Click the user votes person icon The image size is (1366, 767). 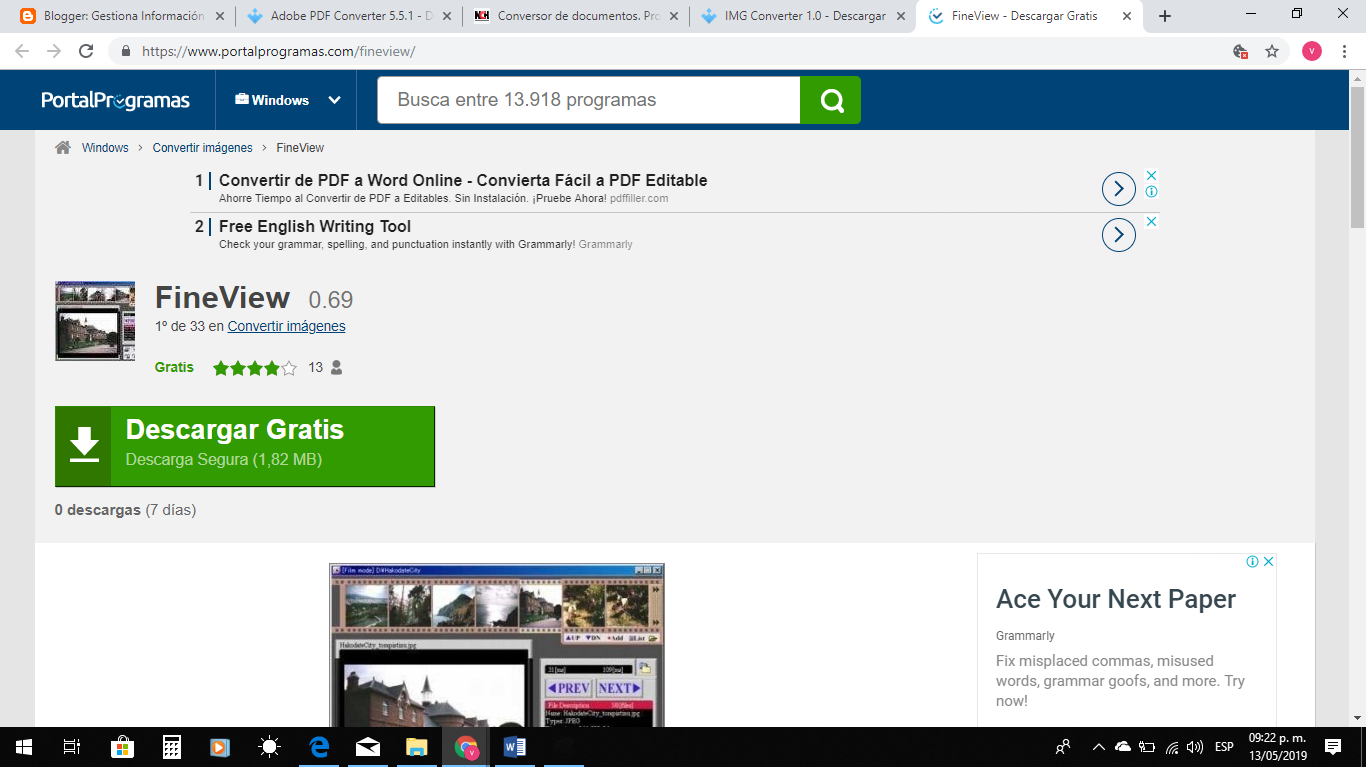coord(336,368)
